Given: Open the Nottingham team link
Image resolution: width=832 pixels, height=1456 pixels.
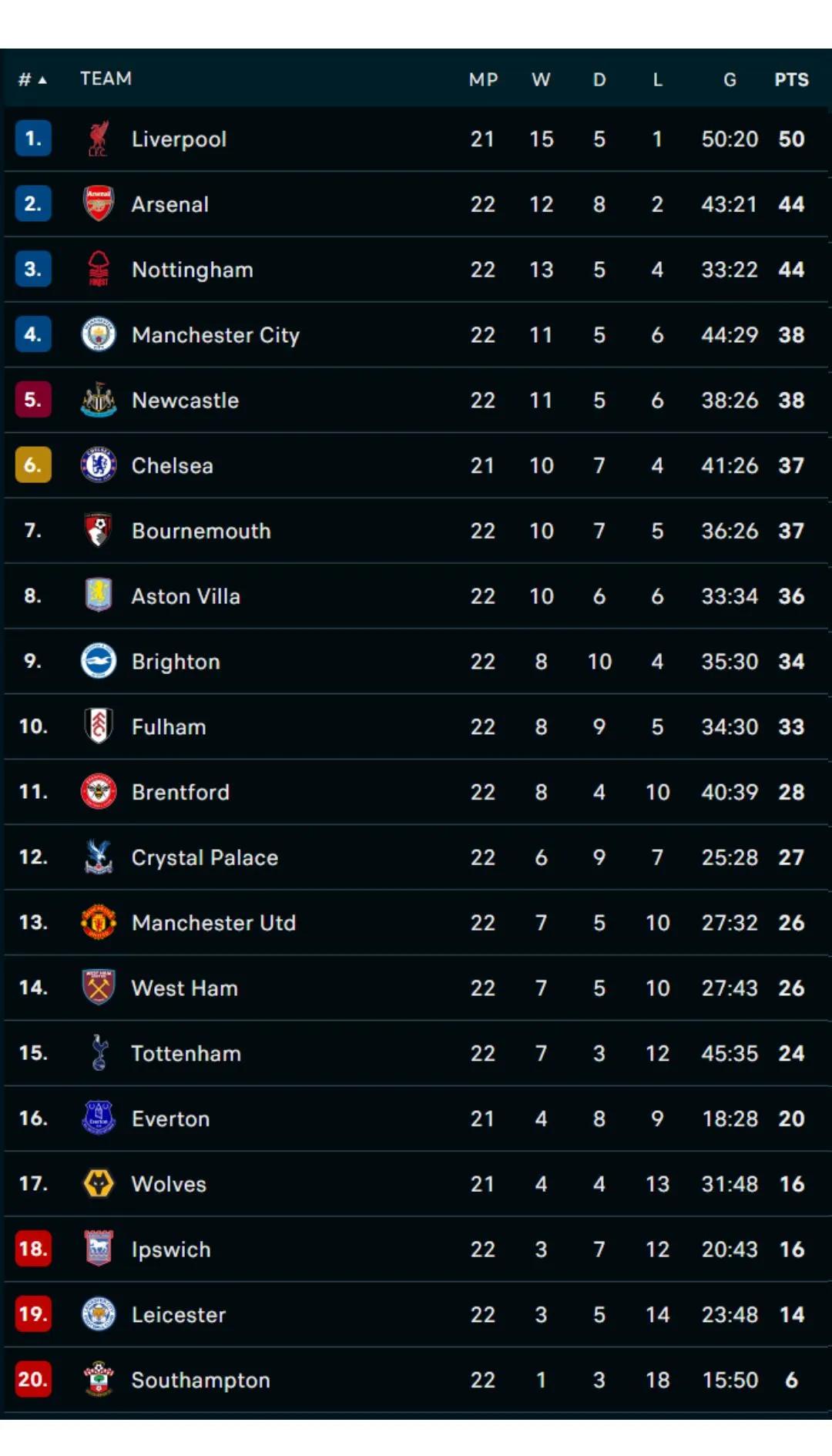Looking at the screenshot, I should tap(193, 270).
